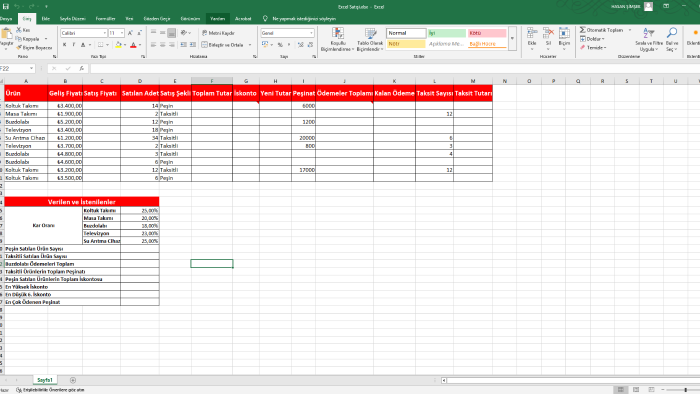The image size is (700, 394).
Task: Open the Görünüm tab
Action: (190, 19)
